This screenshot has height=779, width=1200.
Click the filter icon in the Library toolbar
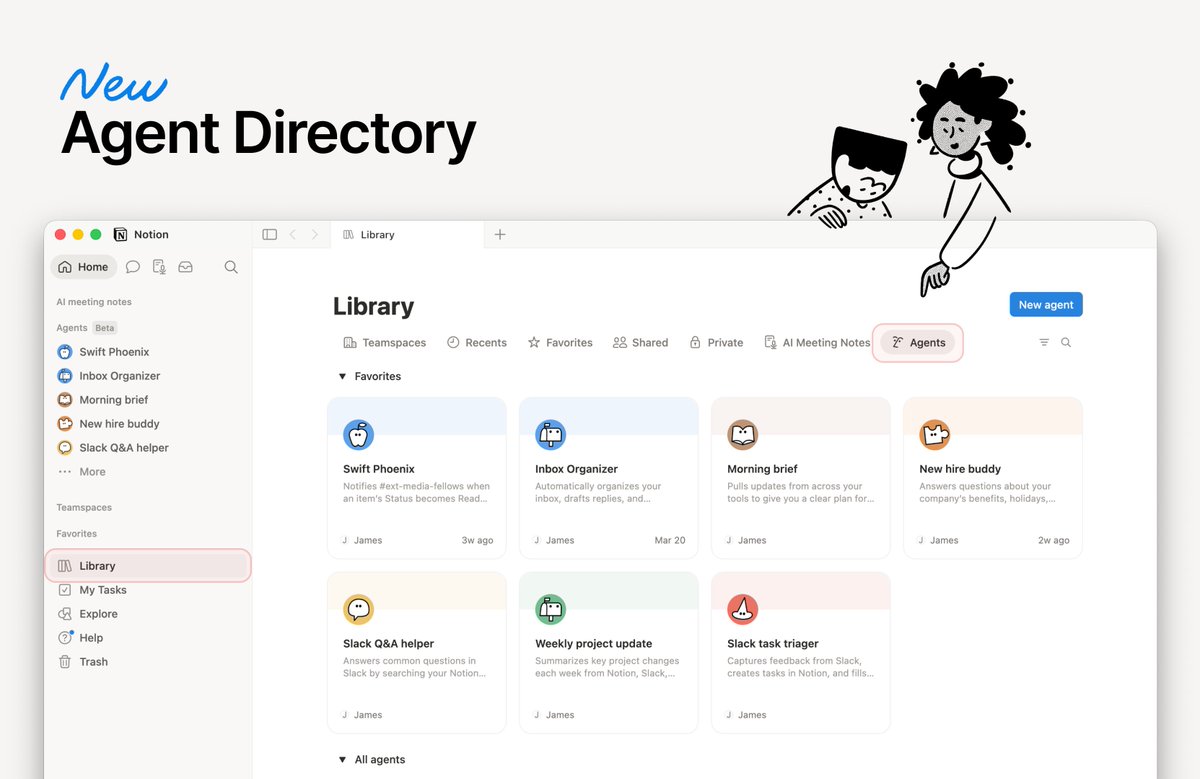pos(1044,343)
